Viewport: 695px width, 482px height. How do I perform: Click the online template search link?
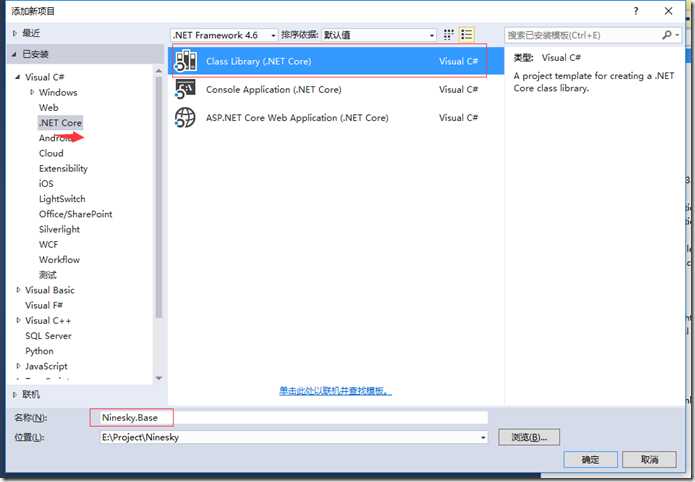(x=336, y=391)
